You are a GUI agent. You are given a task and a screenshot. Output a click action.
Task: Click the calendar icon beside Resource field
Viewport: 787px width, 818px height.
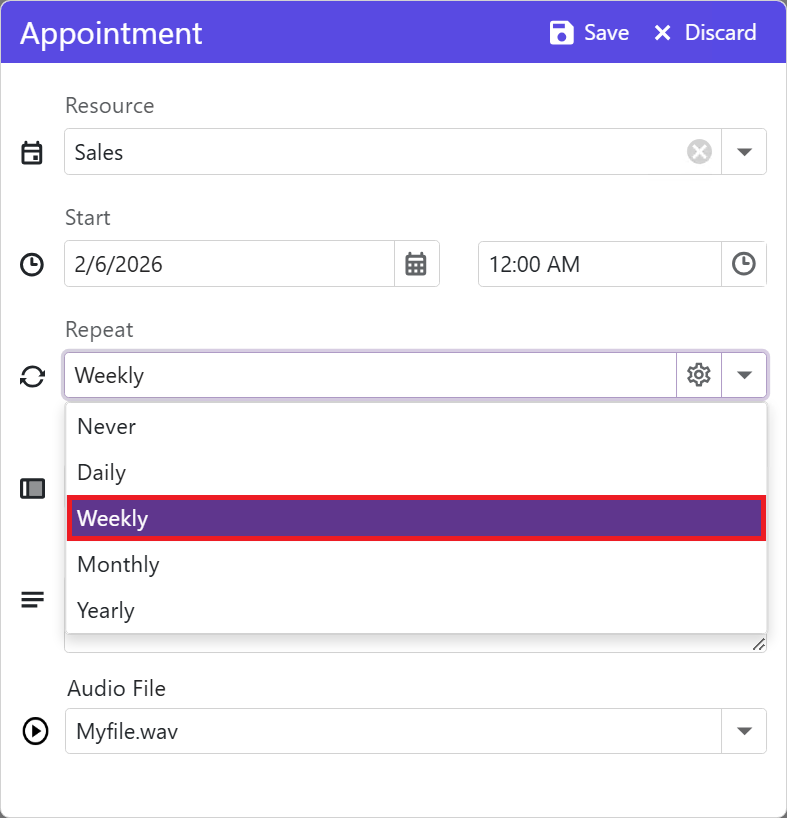(32, 153)
